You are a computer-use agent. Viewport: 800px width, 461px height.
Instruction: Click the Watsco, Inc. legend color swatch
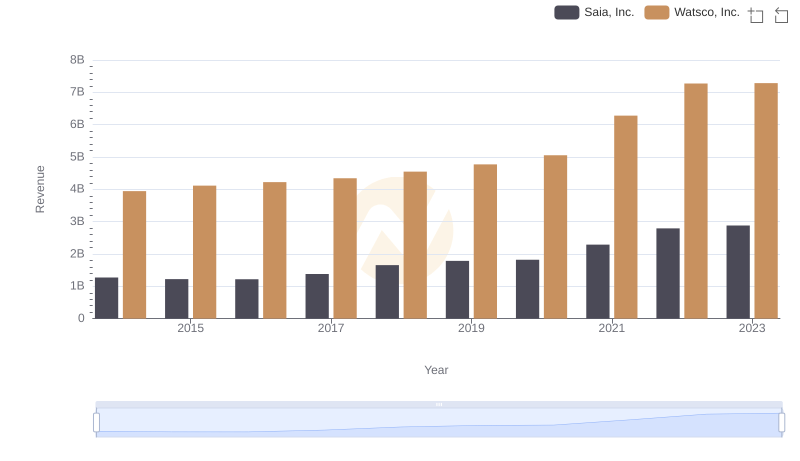click(x=657, y=12)
